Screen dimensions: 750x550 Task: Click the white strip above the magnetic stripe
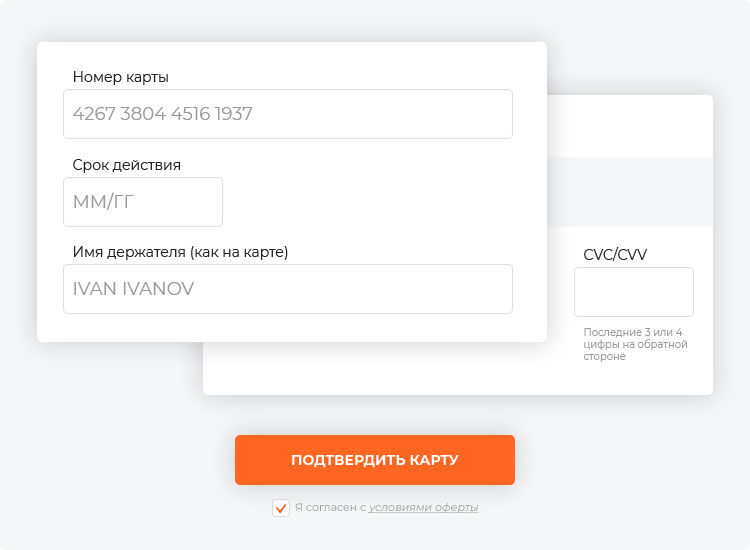click(x=630, y=126)
